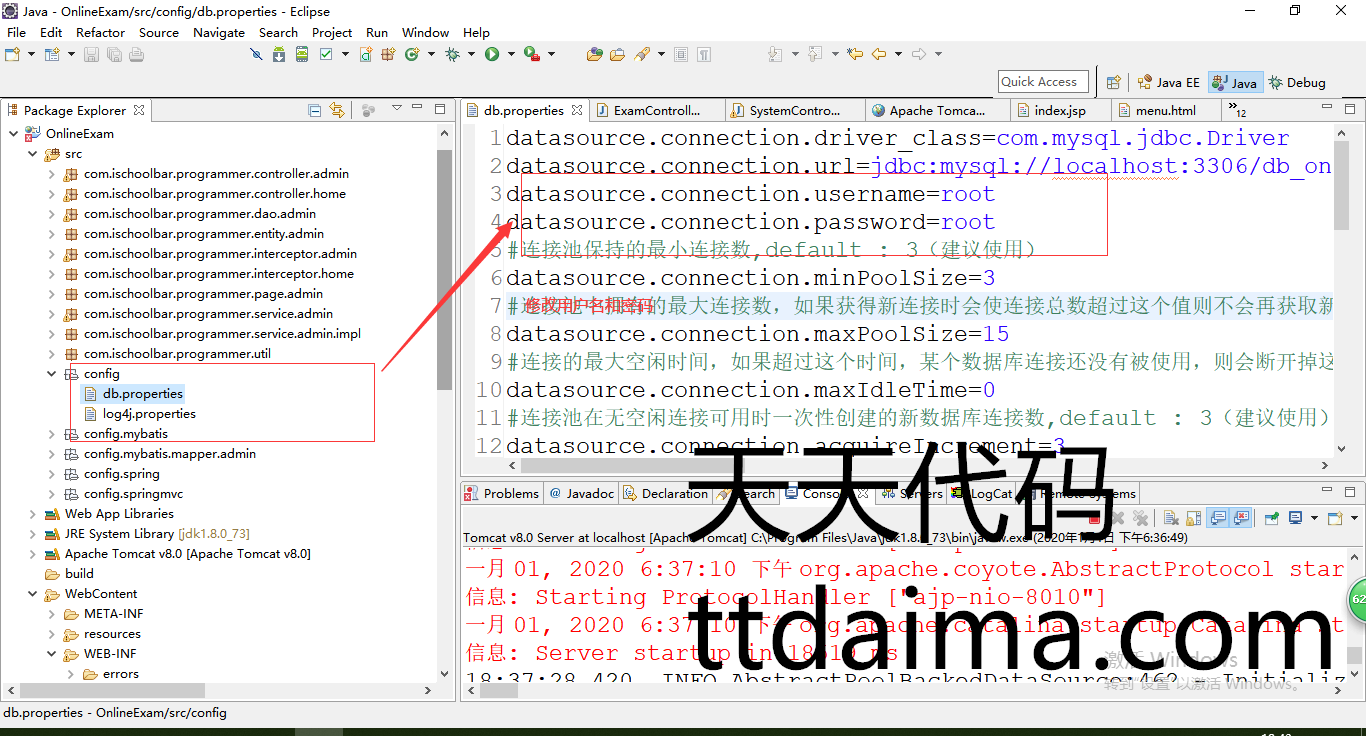Click the Clear Console icon
Image resolution: width=1366 pixels, height=736 pixels.
(x=1169, y=518)
